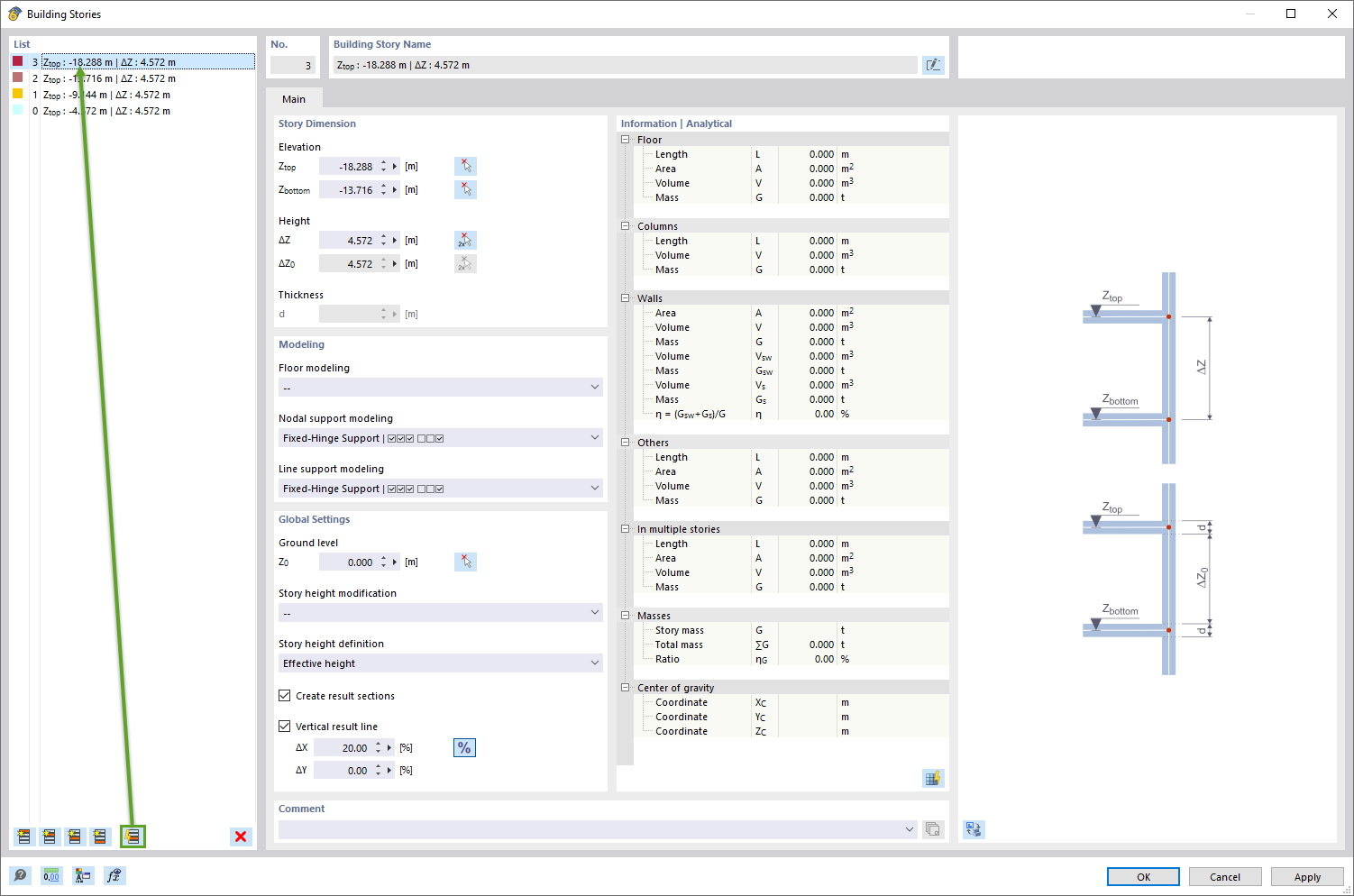Pick ground level Z0 graphically icon
The width and height of the screenshot is (1354, 896).
tap(465, 562)
